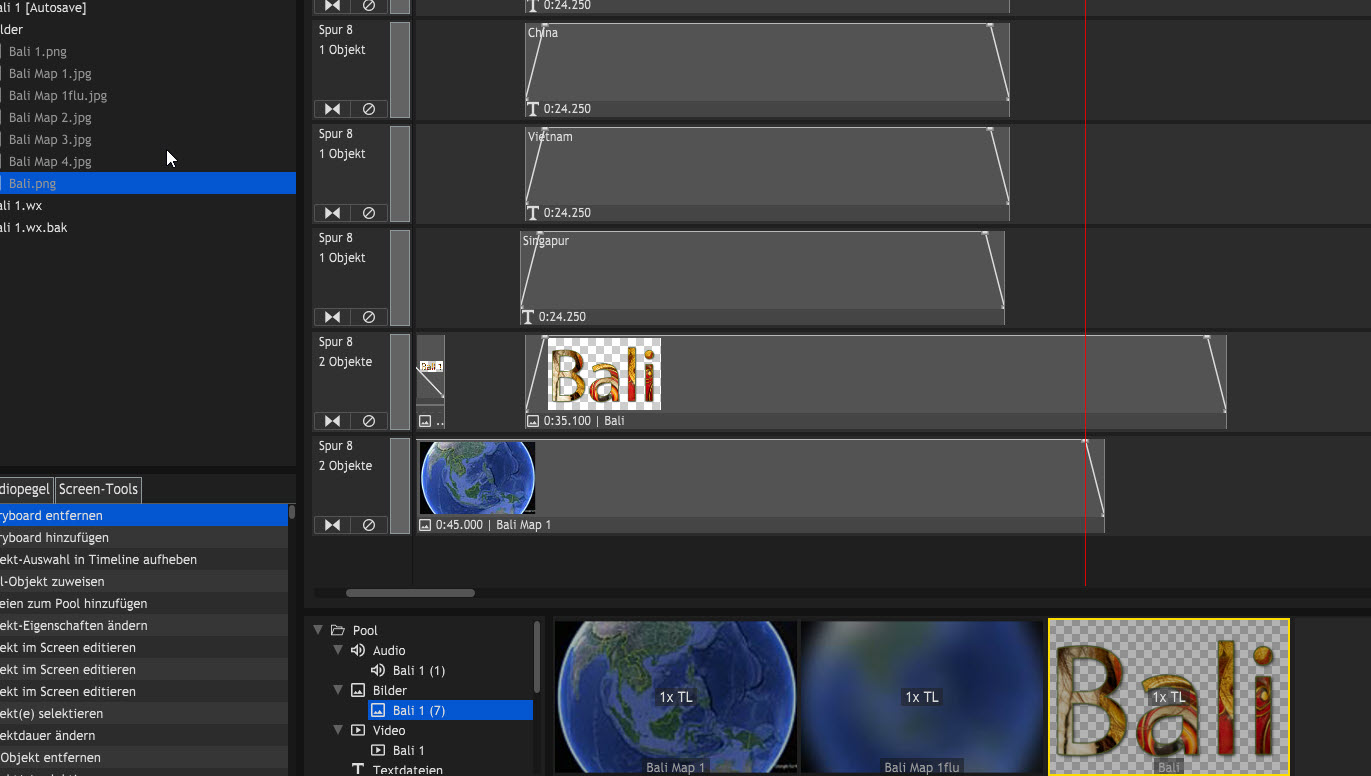Click the image icon beside 0:45.000 | Bali Map 1
The height and width of the screenshot is (776, 1371).
coord(425,525)
